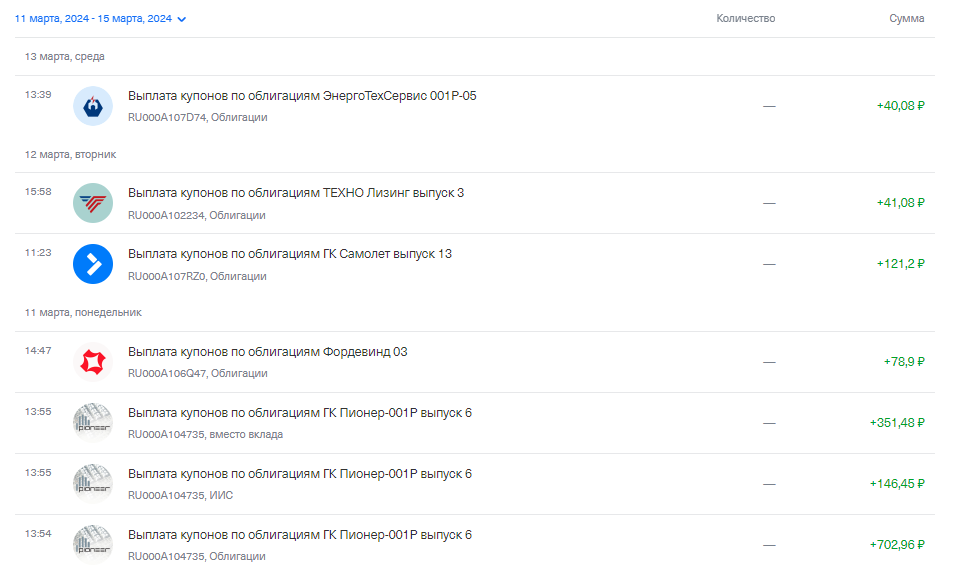
Task: Click the red Фордевинд logo icon
Action: click(93, 362)
